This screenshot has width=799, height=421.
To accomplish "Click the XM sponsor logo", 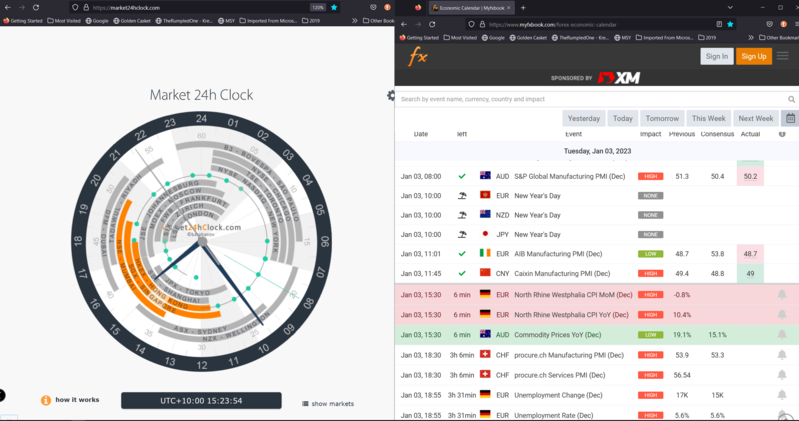I will [619, 78].
